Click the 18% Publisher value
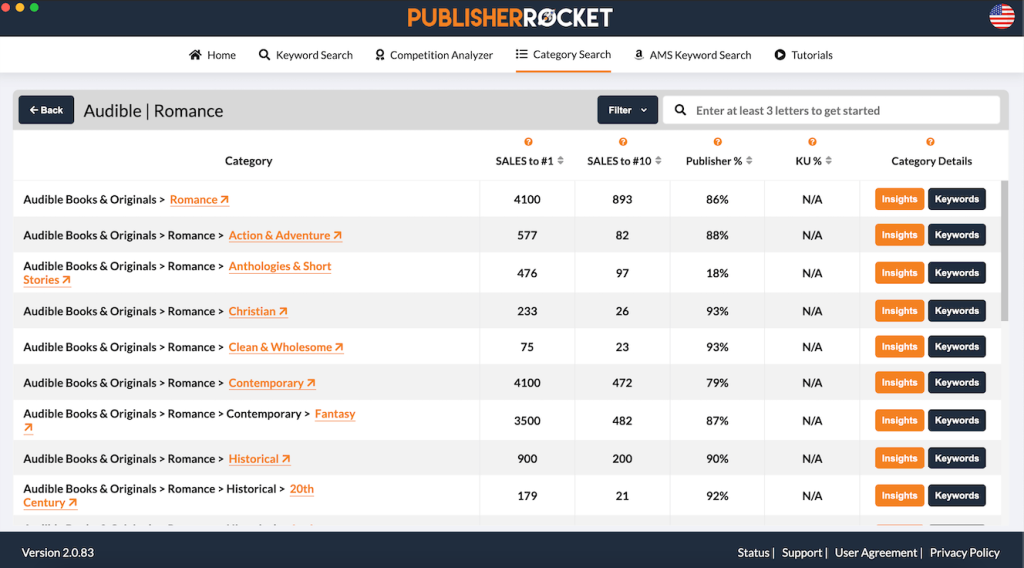The width and height of the screenshot is (1024, 568). point(717,273)
